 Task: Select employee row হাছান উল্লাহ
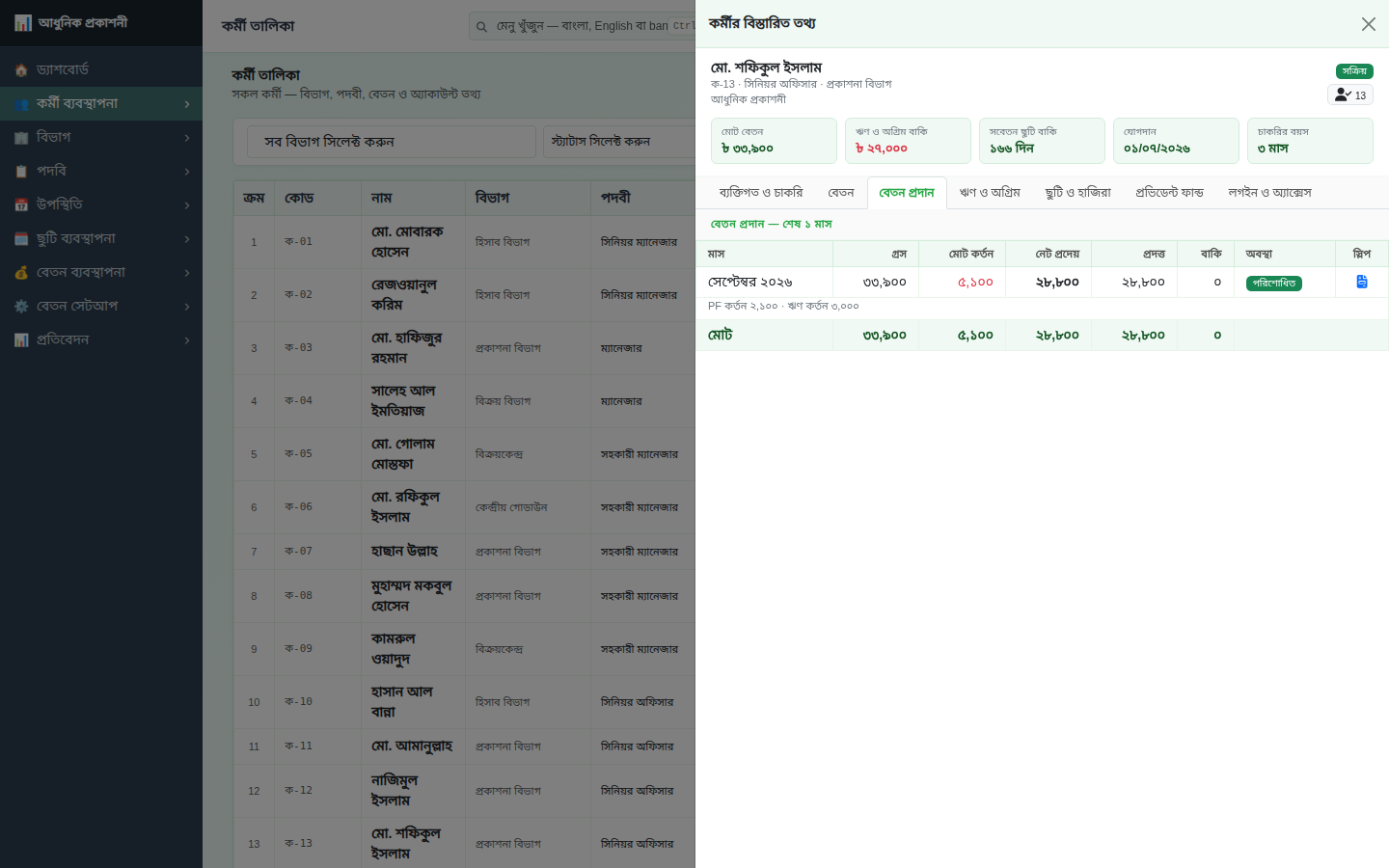pos(464,552)
